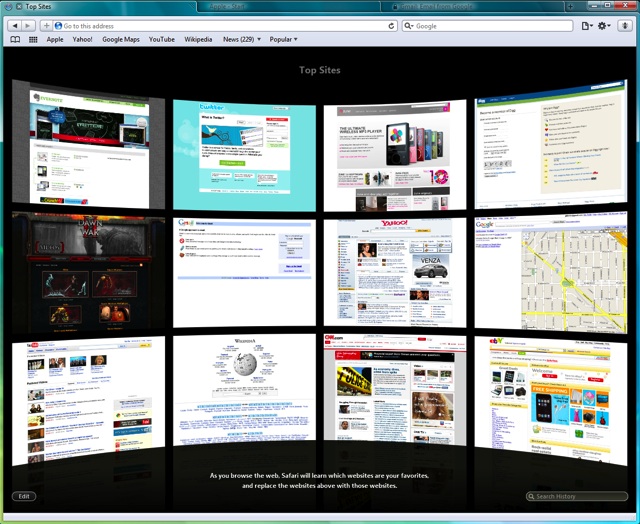This screenshot has height=524, width=640.
Task: Select the Top Sites tab
Action: (x=100, y=7)
